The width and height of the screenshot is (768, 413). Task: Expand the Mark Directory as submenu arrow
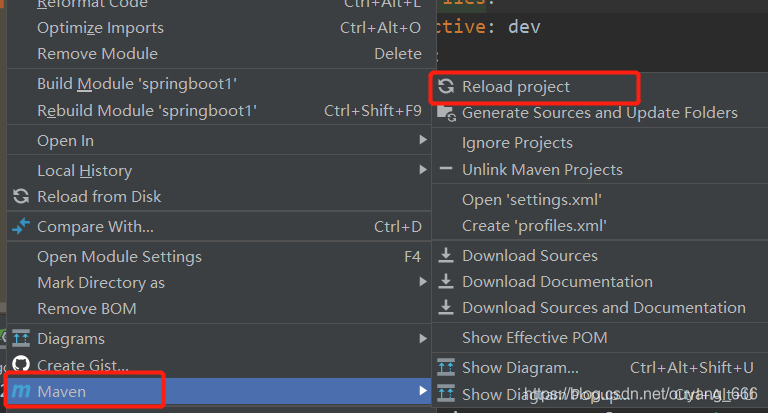423,282
